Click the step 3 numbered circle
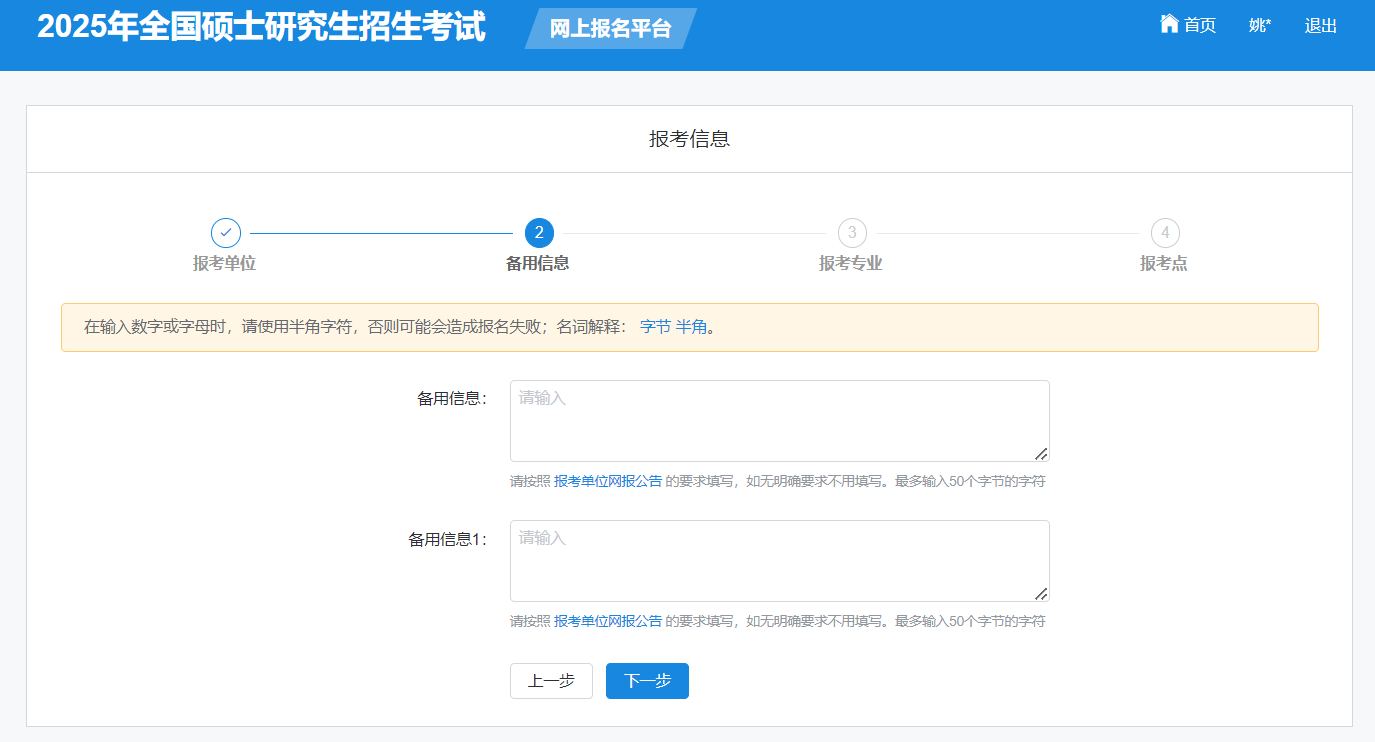1375x742 pixels. coord(852,233)
